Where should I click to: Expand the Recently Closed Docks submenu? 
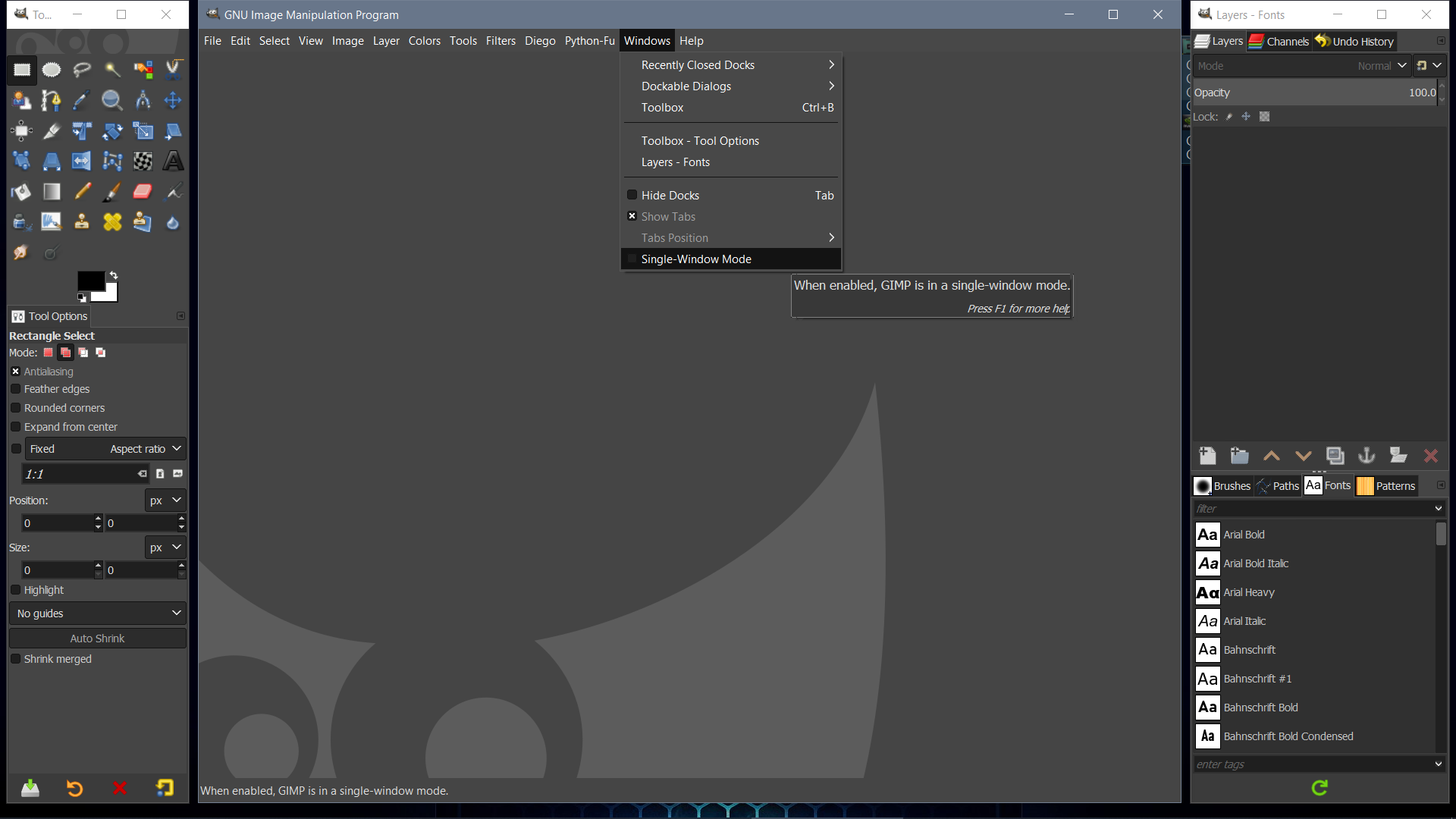(x=730, y=65)
